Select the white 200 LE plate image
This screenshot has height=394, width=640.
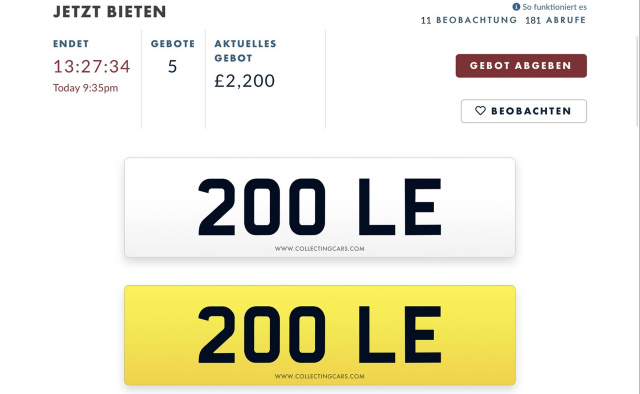(x=320, y=207)
